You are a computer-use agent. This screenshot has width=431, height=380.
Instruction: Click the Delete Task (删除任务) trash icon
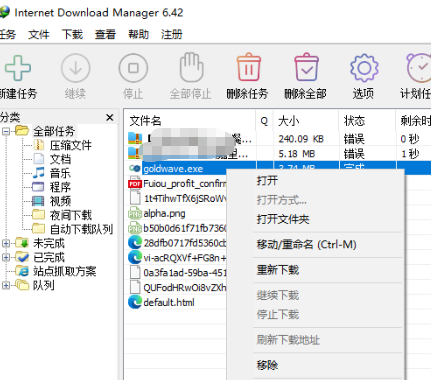click(249, 67)
